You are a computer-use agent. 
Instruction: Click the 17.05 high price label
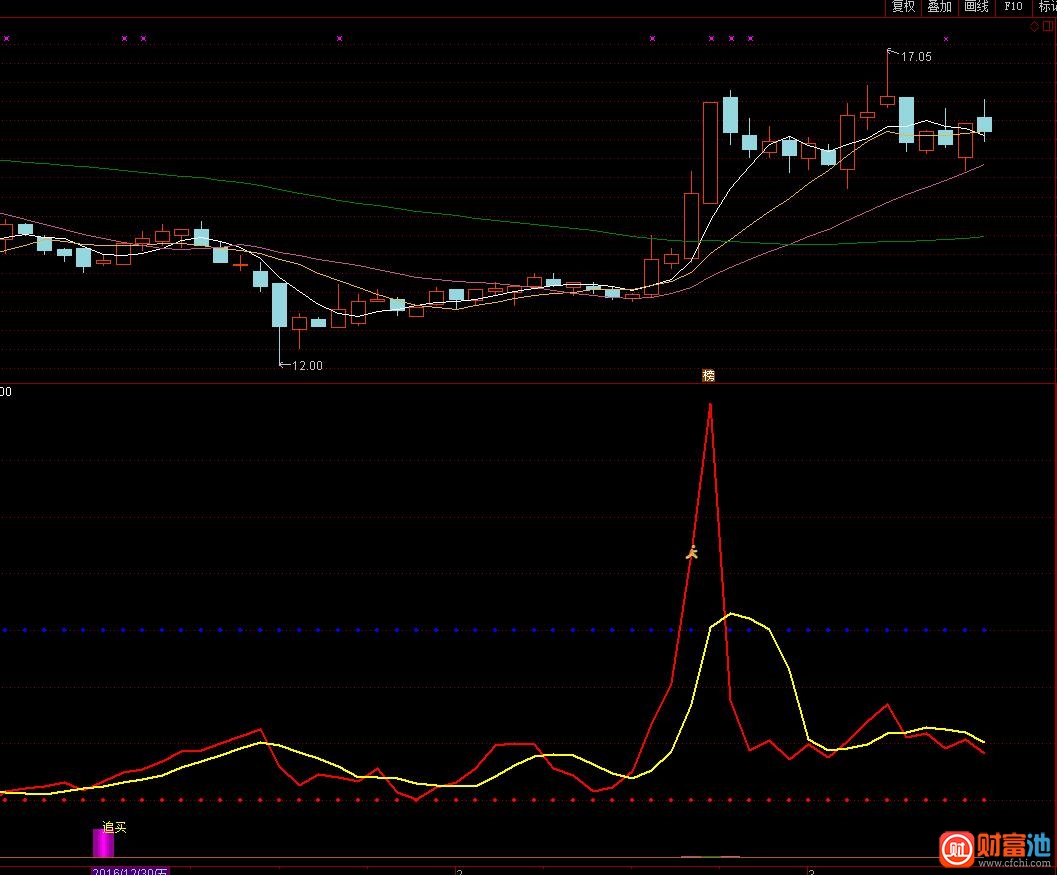(916, 57)
